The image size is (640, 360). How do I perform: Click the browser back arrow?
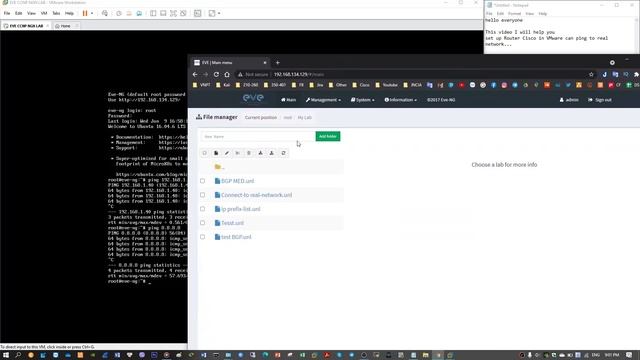tap(195, 74)
